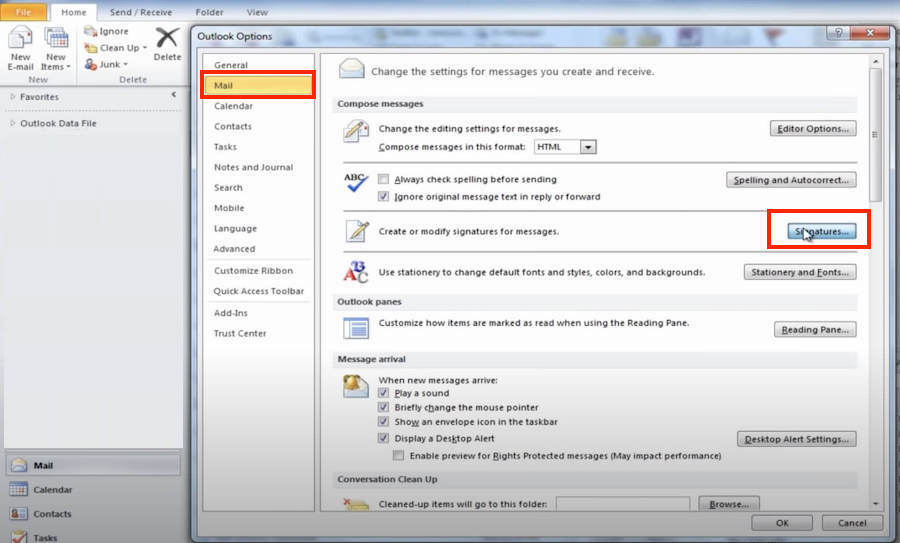Uncheck Ignore original message text in reply
900x543 pixels.
[x=383, y=196]
